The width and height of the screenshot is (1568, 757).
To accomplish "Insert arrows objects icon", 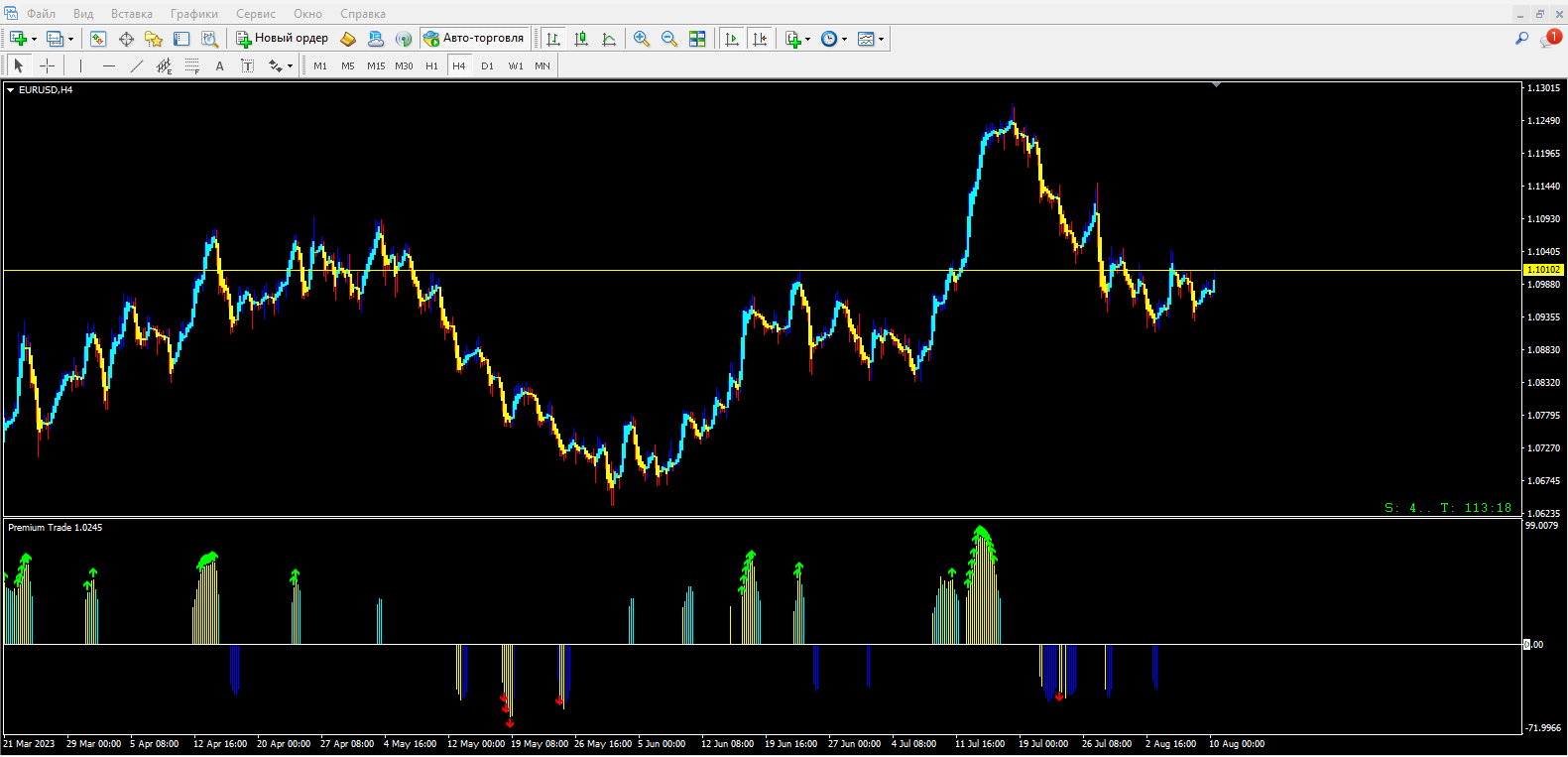I will pyautogui.click(x=275, y=65).
